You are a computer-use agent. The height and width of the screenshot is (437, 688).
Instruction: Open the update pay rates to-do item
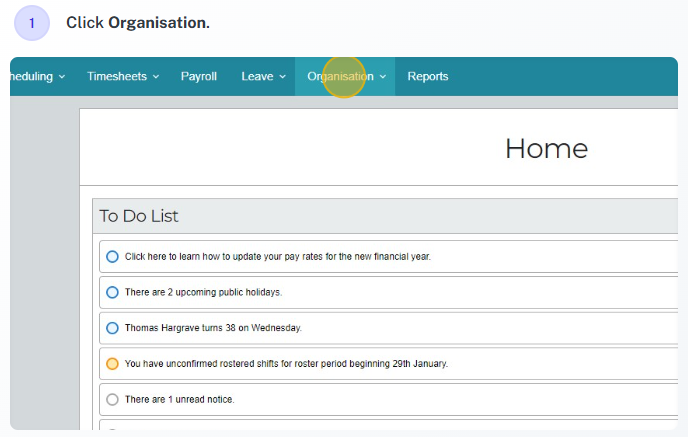(x=388, y=257)
